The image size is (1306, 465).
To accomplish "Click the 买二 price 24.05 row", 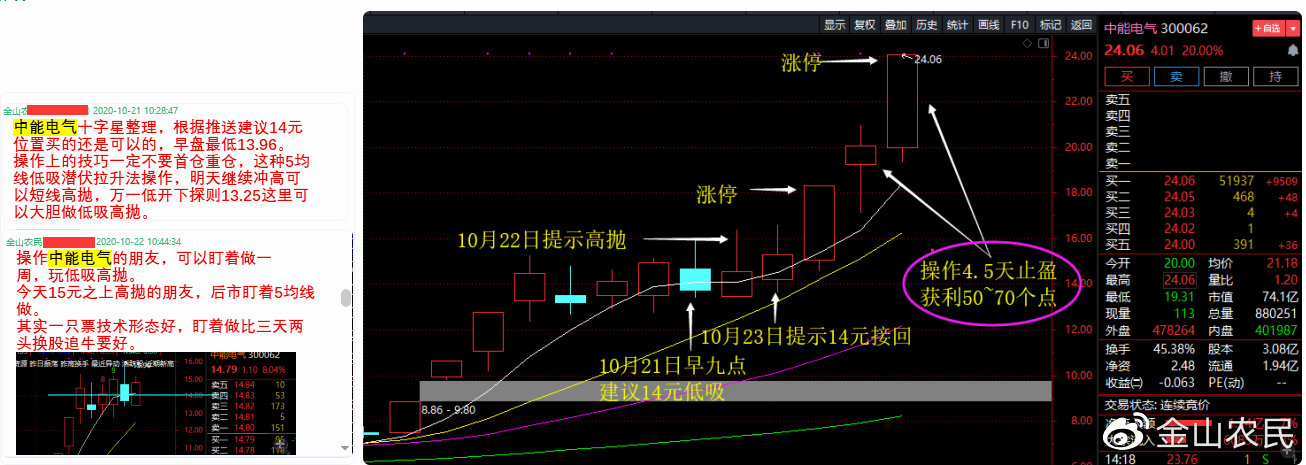I will (x=1202, y=197).
